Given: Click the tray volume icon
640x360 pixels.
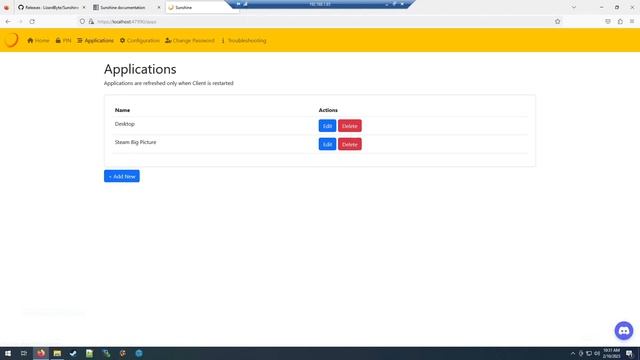Looking at the screenshot, I should tap(597, 353).
